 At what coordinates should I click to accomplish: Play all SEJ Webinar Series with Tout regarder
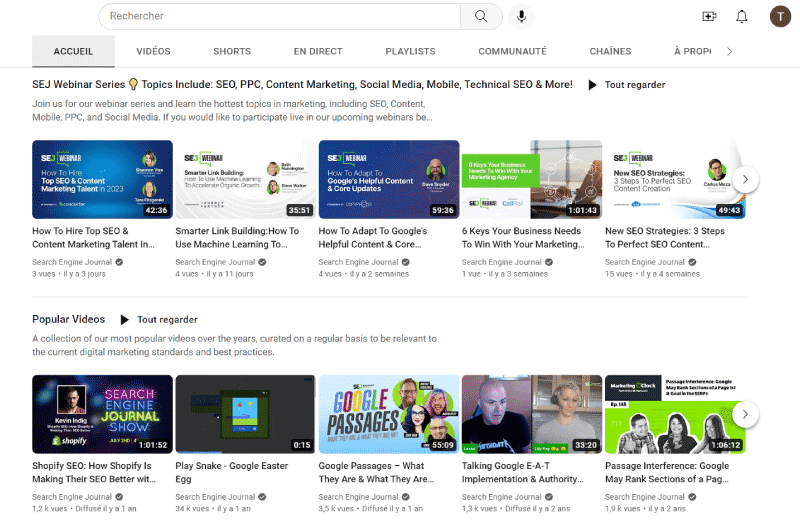[627, 85]
